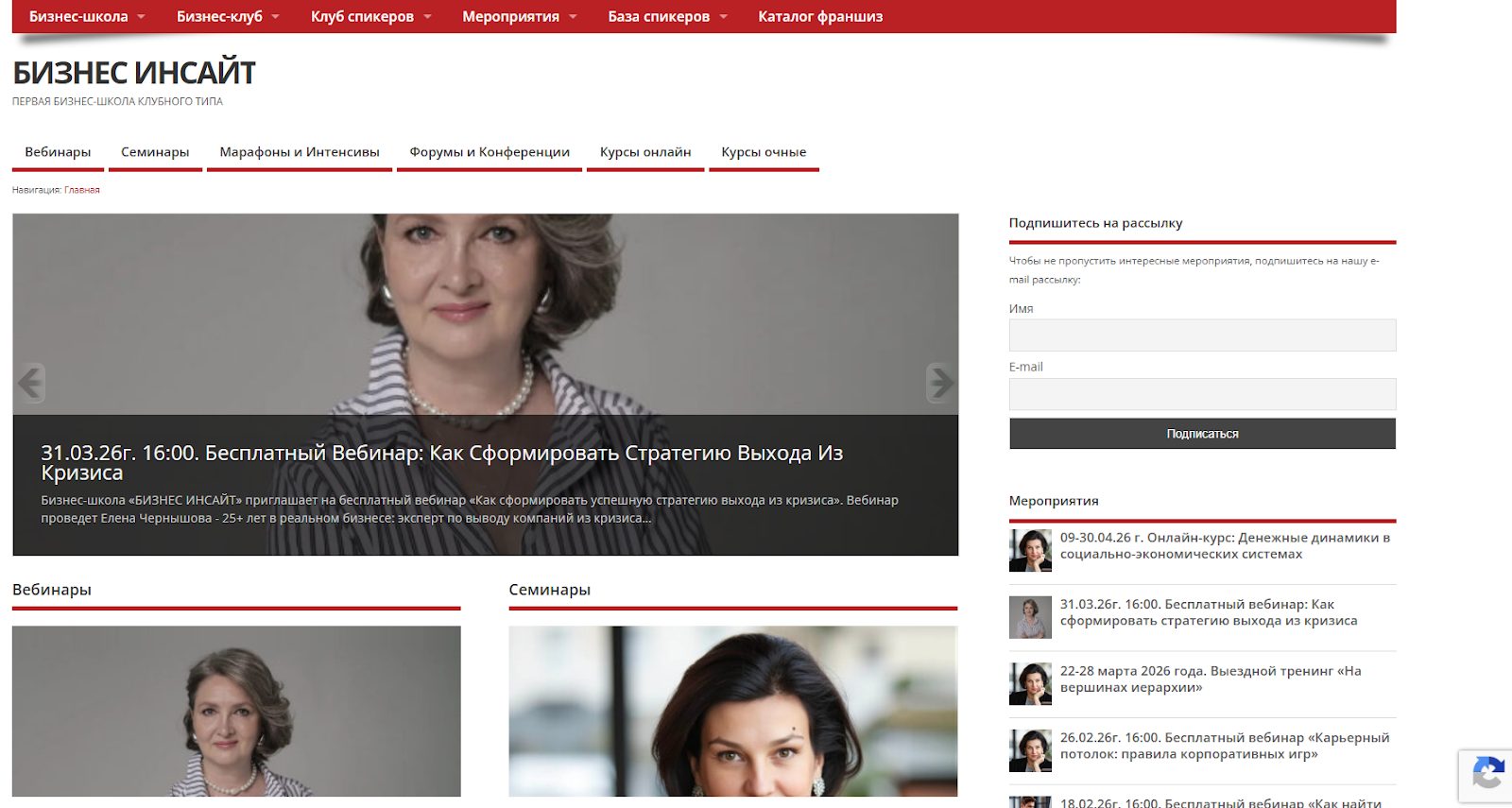The width and height of the screenshot is (1512, 808).
Task: Go to the Семинары tab
Action: point(155,152)
